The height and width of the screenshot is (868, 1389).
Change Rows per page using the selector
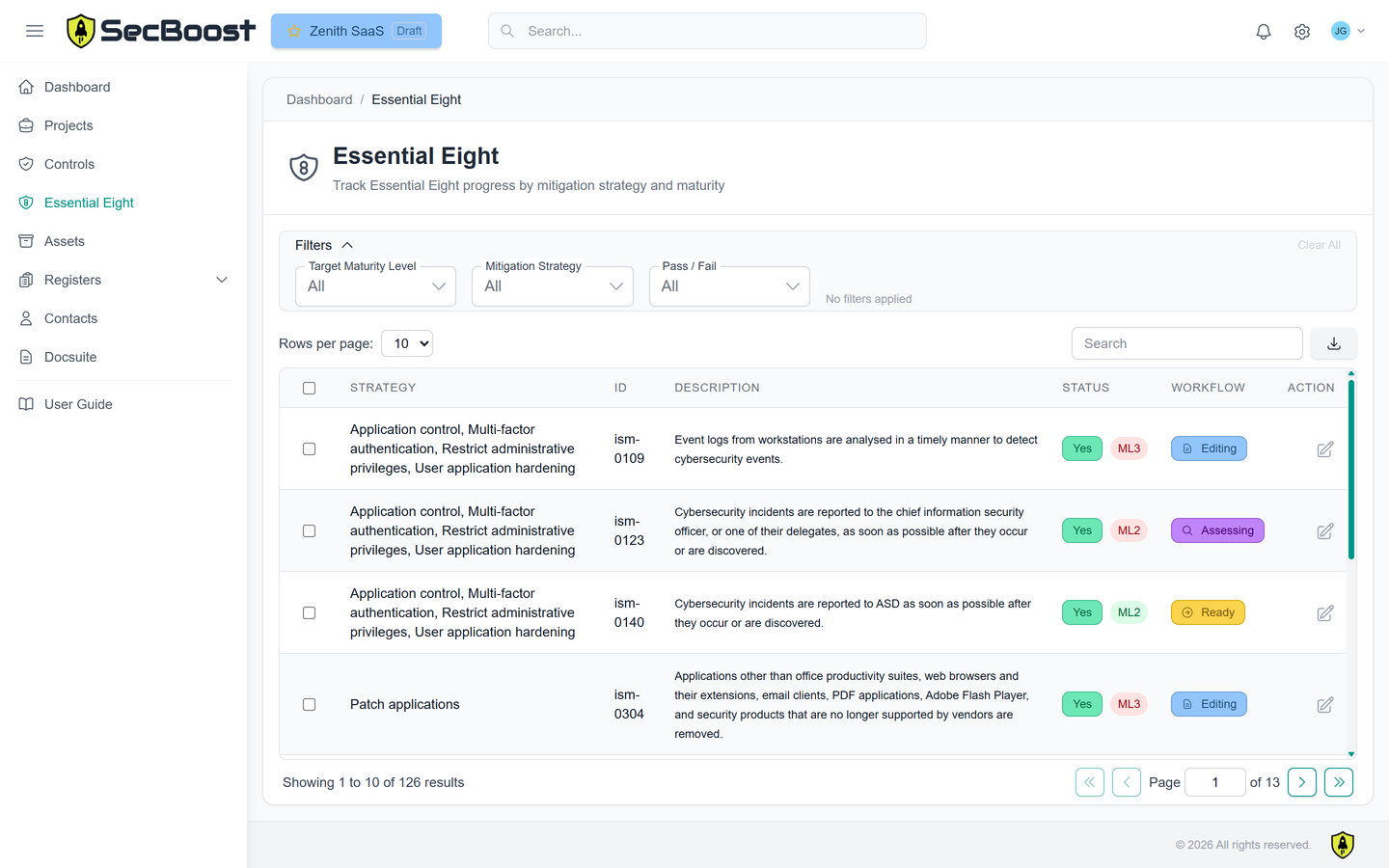[x=406, y=342]
